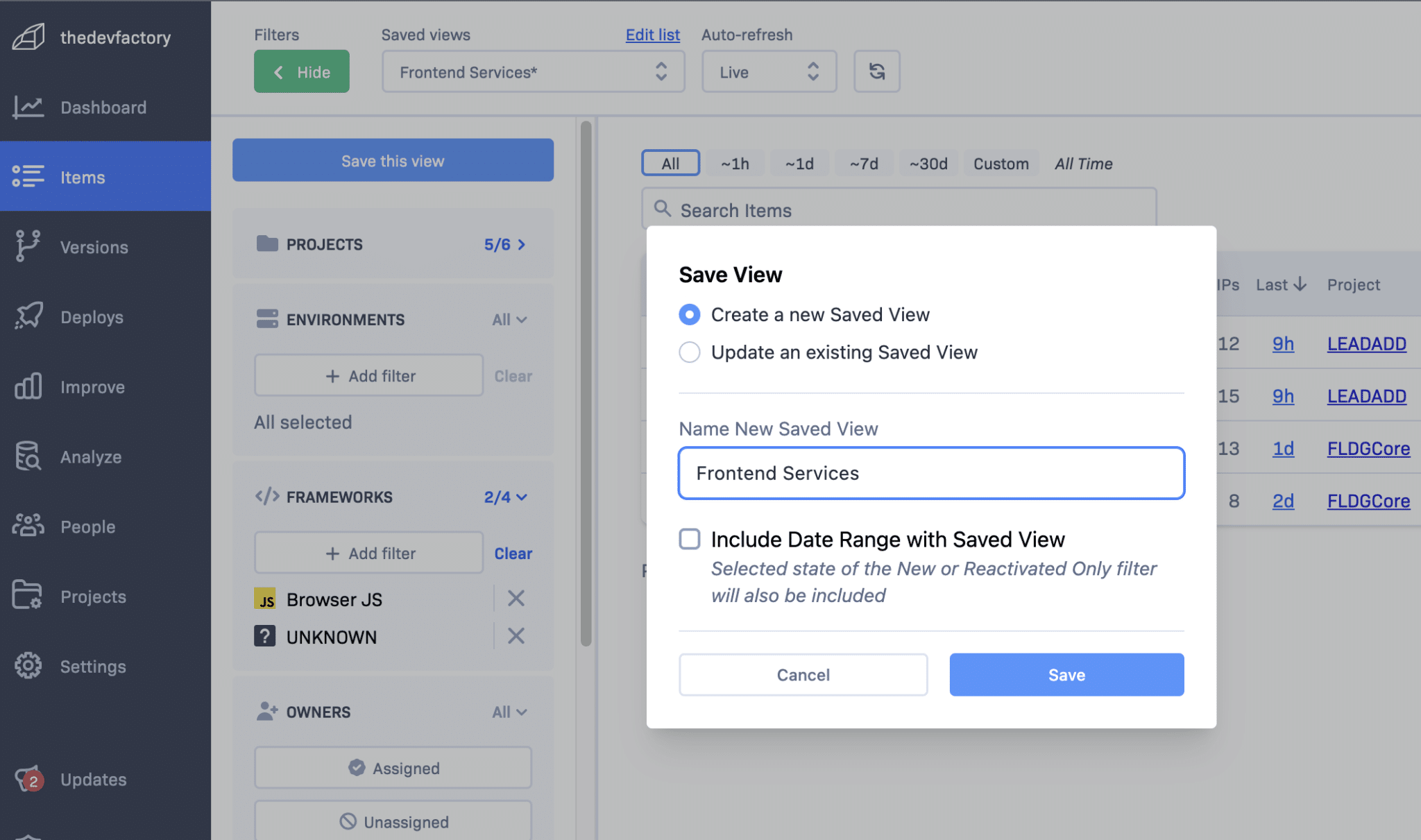Open Dashboard from the sidebar chart icon

(28, 108)
